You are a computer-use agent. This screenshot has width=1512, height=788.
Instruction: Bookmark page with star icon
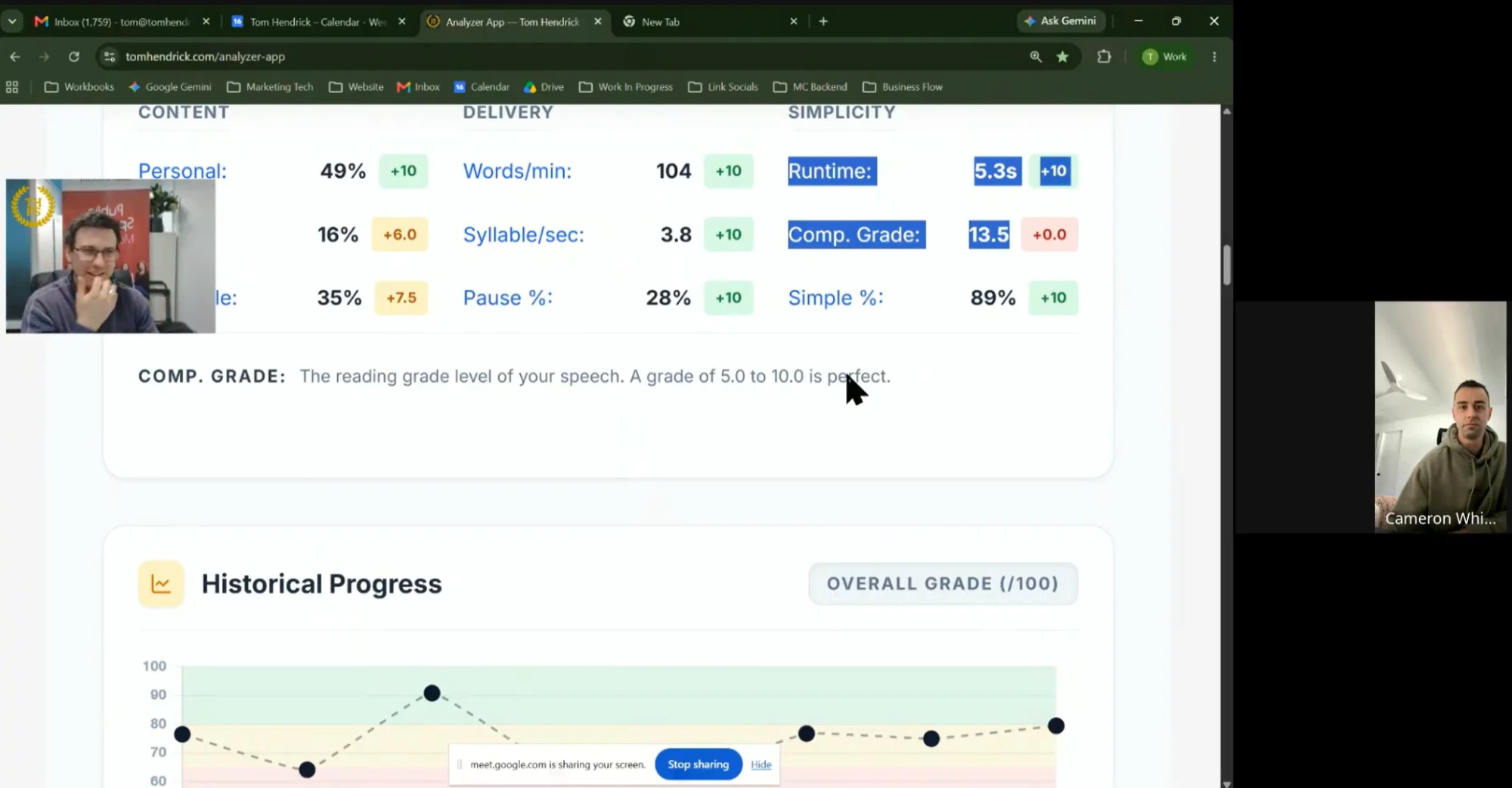1062,57
